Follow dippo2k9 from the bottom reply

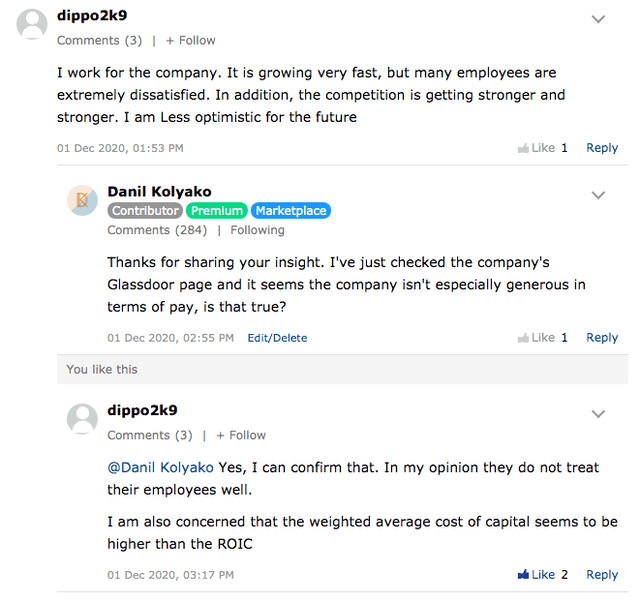(240, 436)
